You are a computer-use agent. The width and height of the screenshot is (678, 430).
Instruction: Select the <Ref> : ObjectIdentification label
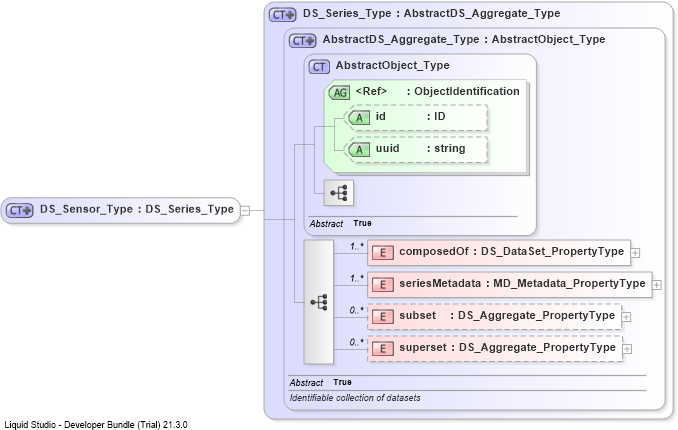point(437,91)
